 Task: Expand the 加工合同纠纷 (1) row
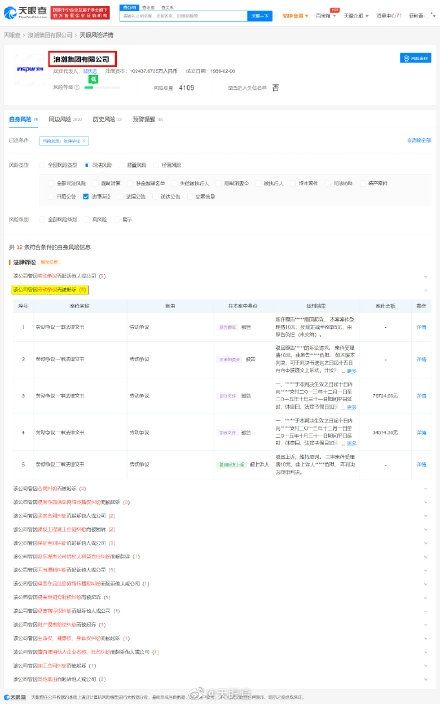tap(219, 665)
